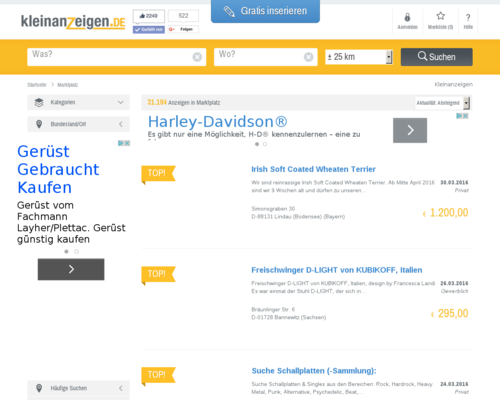Open the kleinanzeigen.DE logo homepage
The image size is (500, 400).
pyautogui.click(x=73, y=22)
